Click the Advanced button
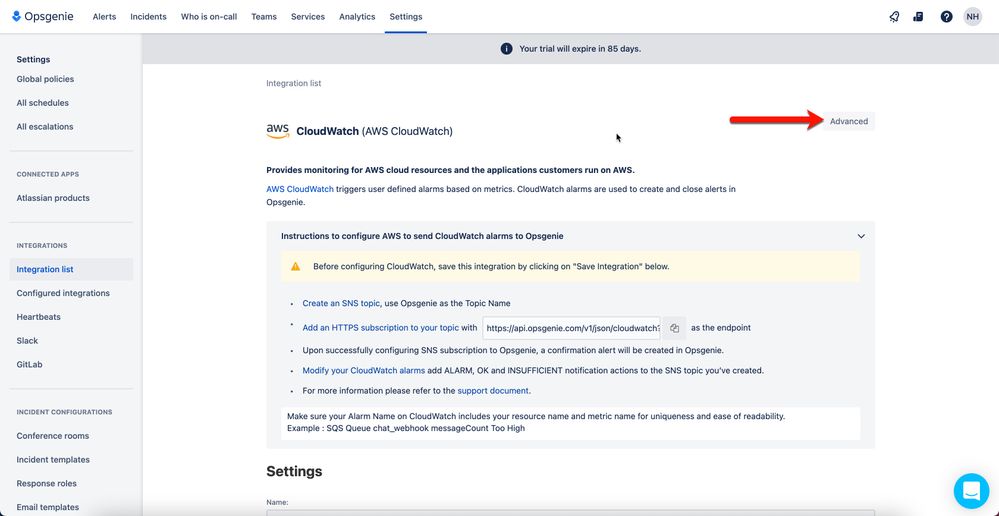999x516 pixels. click(x=849, y=121)
